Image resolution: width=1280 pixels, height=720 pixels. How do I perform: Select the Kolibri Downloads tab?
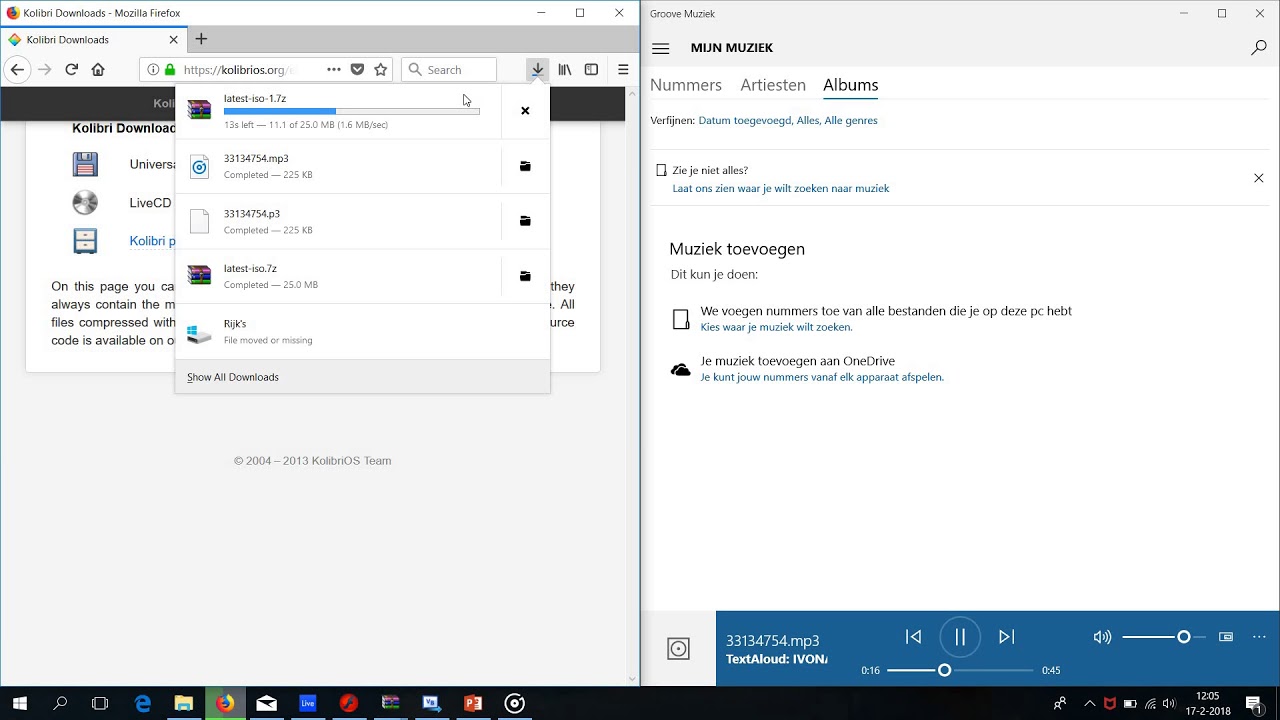point(93,40)
